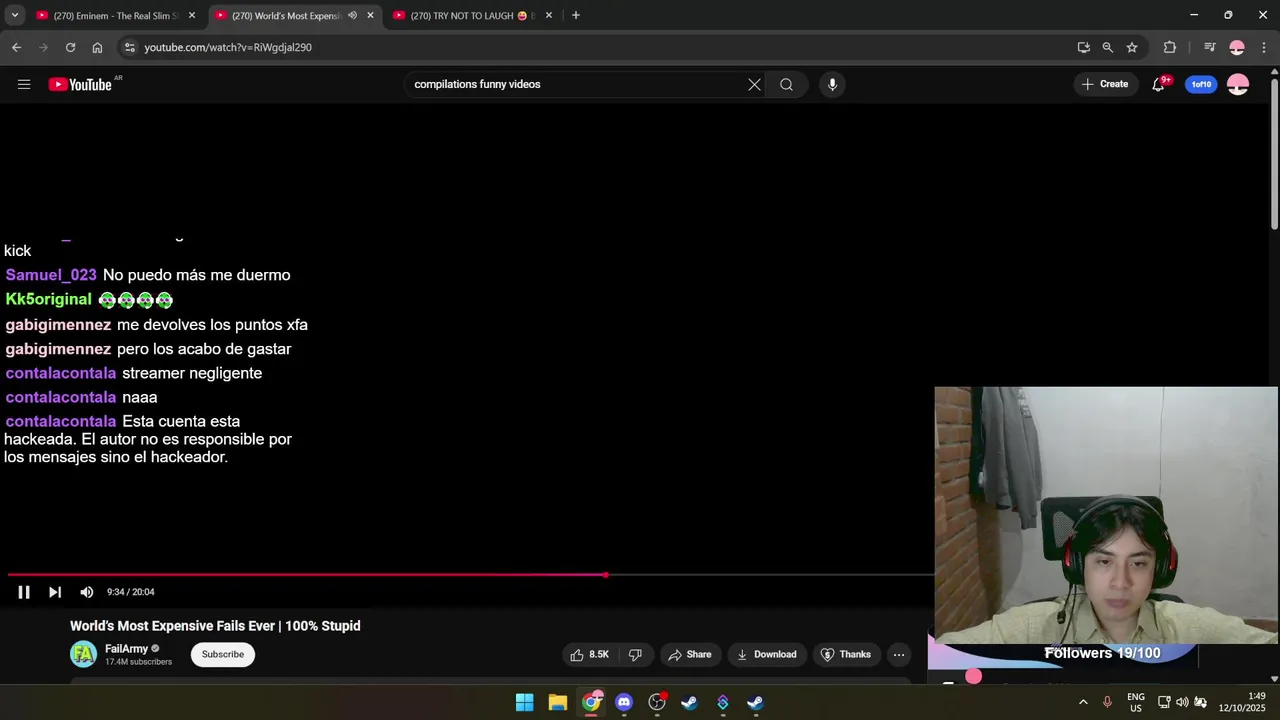This screenshot has height=720, width=1280.
Task: Focus the search field containing compilations funny videos
Action: click(576, 84)
